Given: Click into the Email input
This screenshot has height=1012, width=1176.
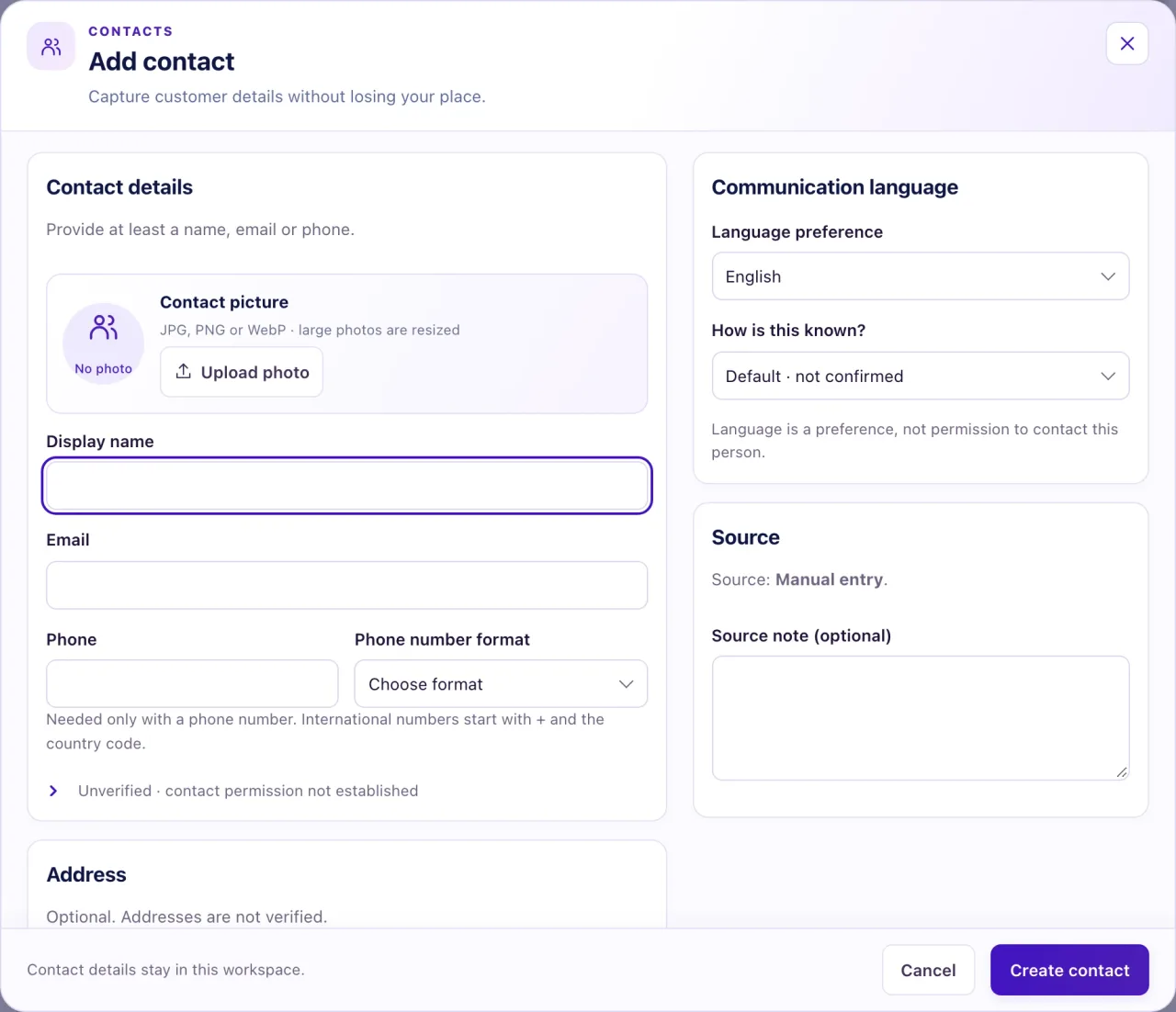Looking at the screenshot, I should (x=347, y=585).
